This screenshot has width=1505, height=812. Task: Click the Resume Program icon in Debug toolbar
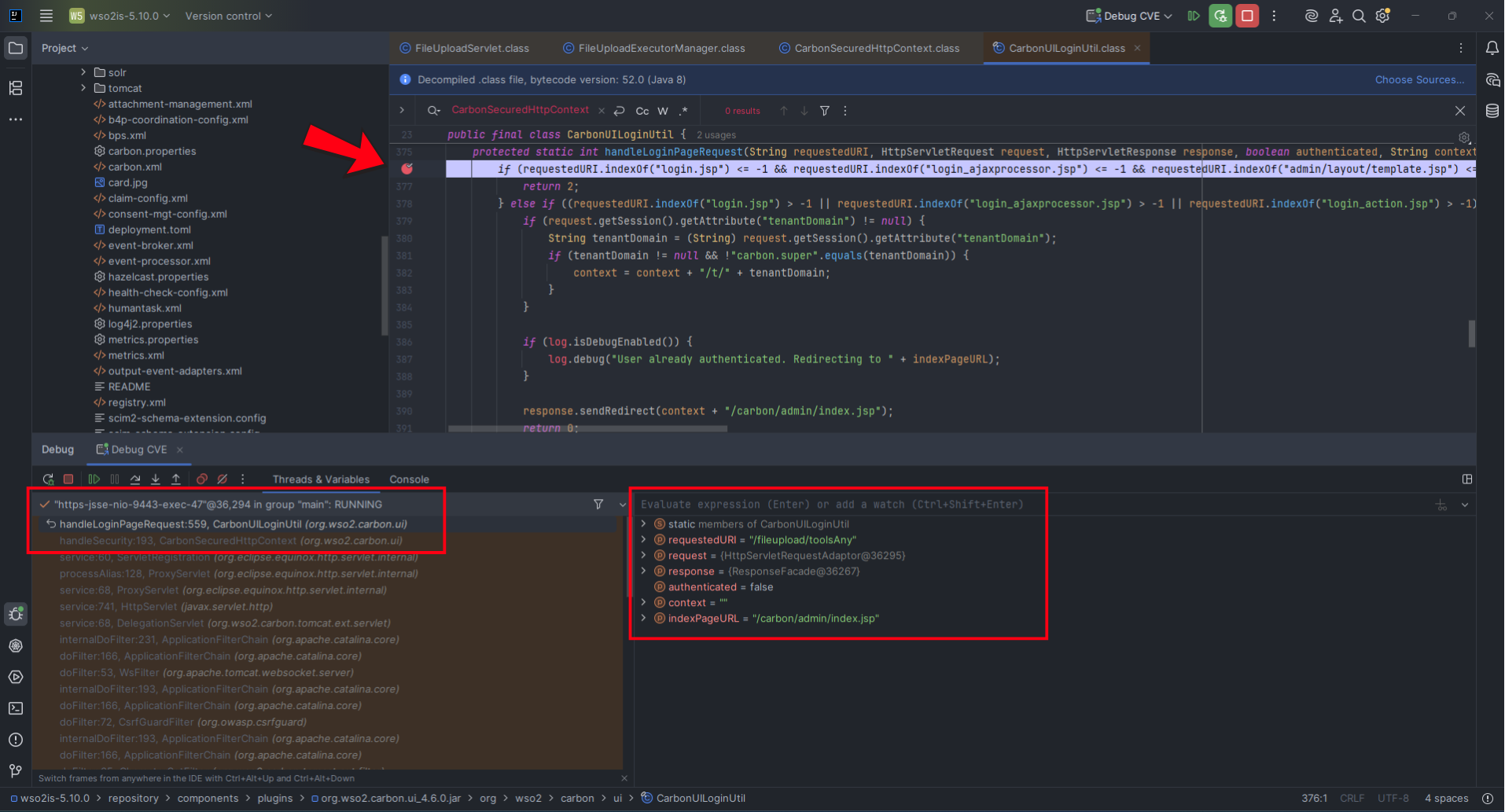(x=94, y=479)
